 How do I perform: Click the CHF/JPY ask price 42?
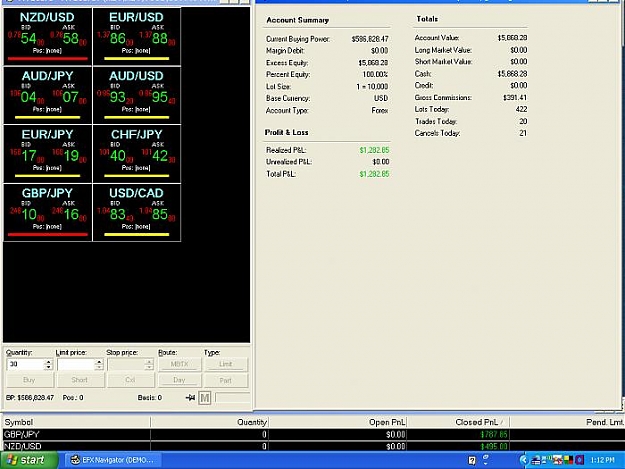tap(159, 156)
